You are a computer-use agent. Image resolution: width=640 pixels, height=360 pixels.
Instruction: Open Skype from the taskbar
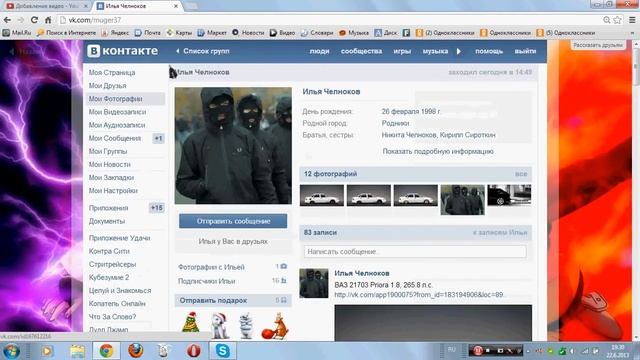pyautogui.click(x=222, y=351)
